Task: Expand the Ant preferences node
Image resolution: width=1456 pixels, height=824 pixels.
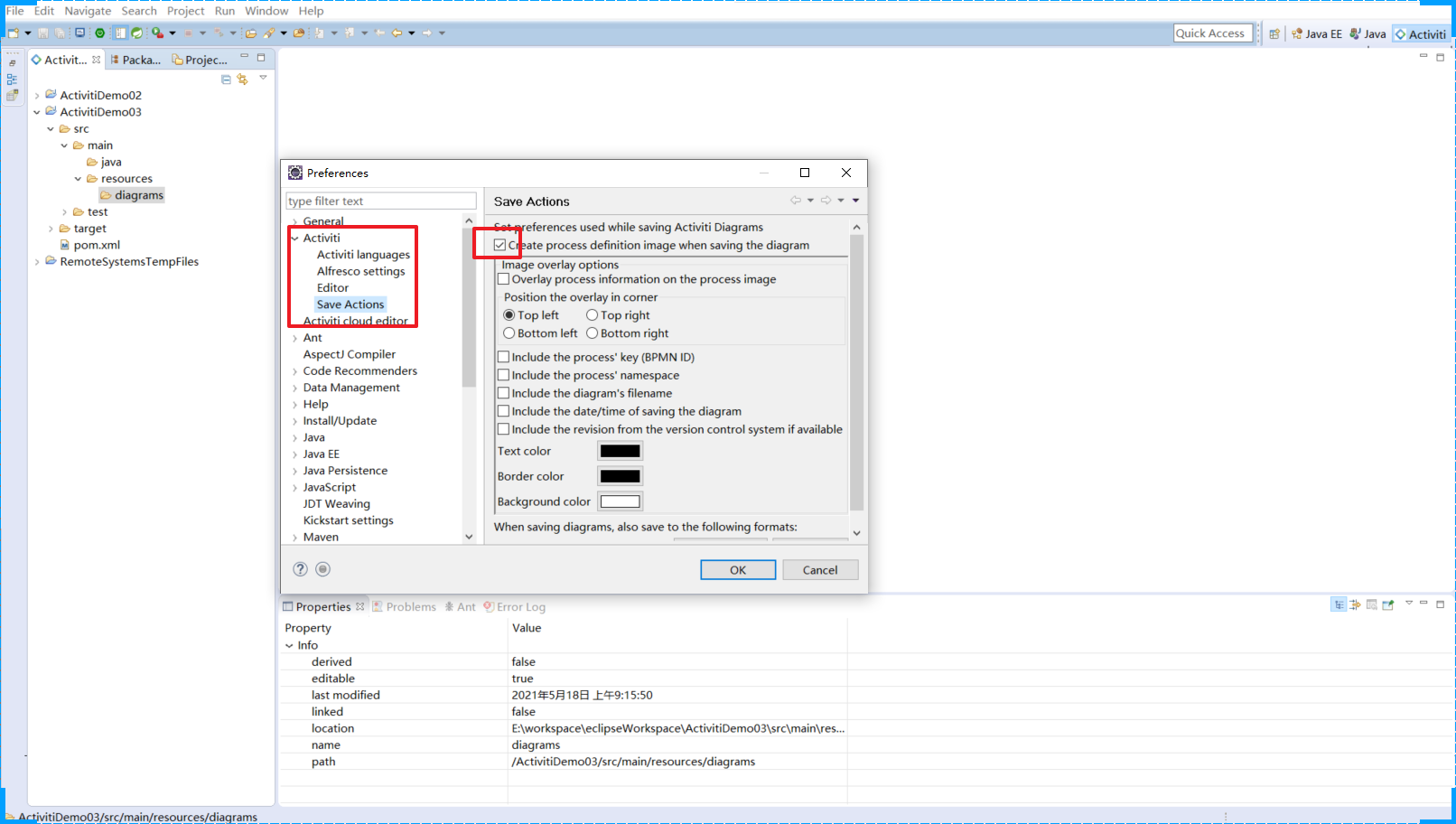Action: coord(295,338)
